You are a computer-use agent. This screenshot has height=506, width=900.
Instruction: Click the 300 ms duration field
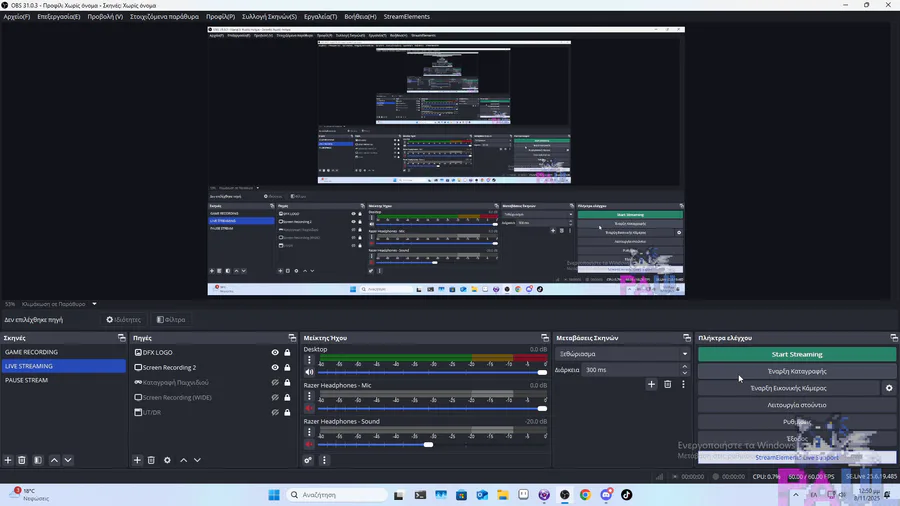tap(631, 370)
